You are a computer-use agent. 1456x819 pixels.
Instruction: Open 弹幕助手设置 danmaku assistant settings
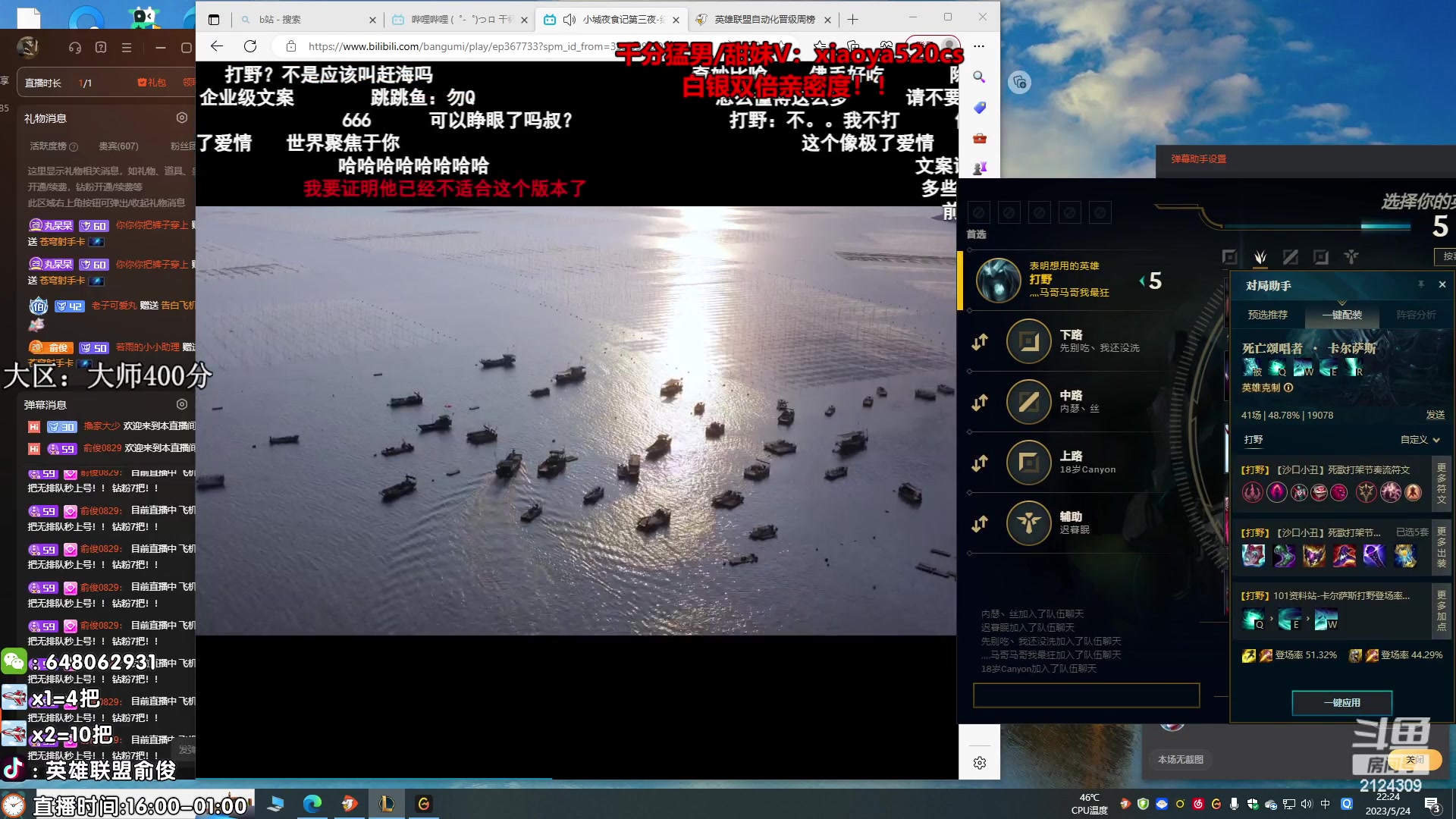1198,159
